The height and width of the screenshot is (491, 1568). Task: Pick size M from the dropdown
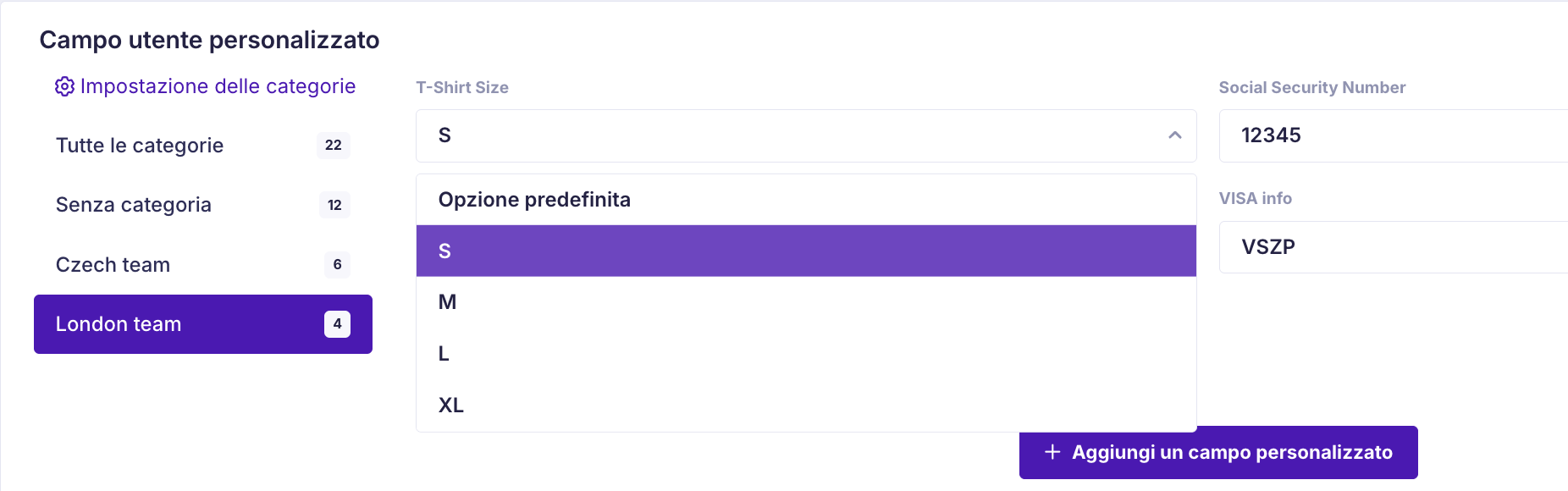pos(806,302)
